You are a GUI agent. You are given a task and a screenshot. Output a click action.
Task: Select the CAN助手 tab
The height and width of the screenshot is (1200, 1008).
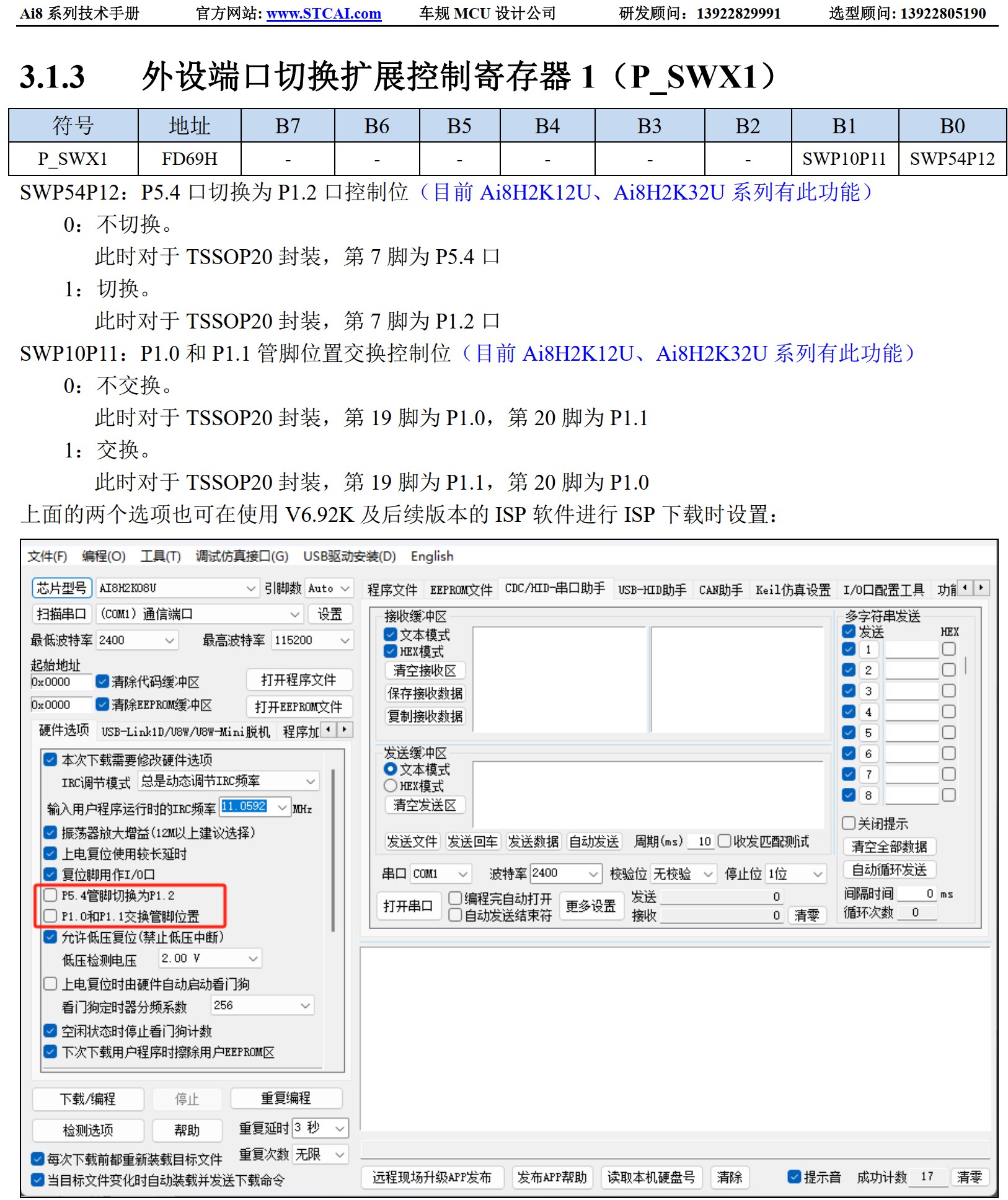pyautogui.click(x=721, y=589)
